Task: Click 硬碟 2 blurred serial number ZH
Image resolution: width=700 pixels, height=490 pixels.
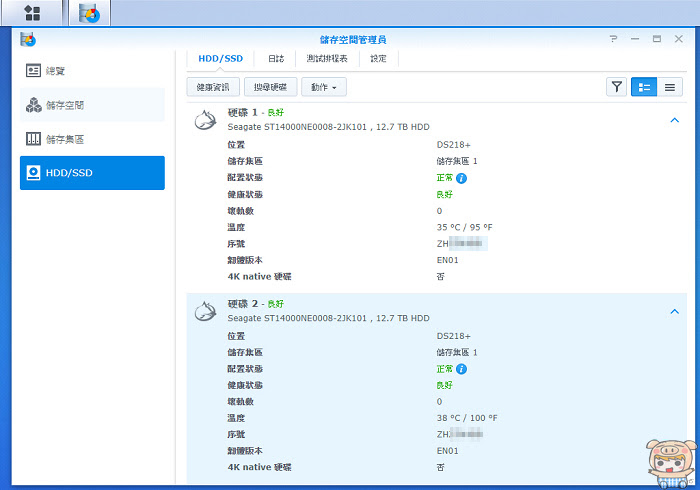Action: coord(460,434)
